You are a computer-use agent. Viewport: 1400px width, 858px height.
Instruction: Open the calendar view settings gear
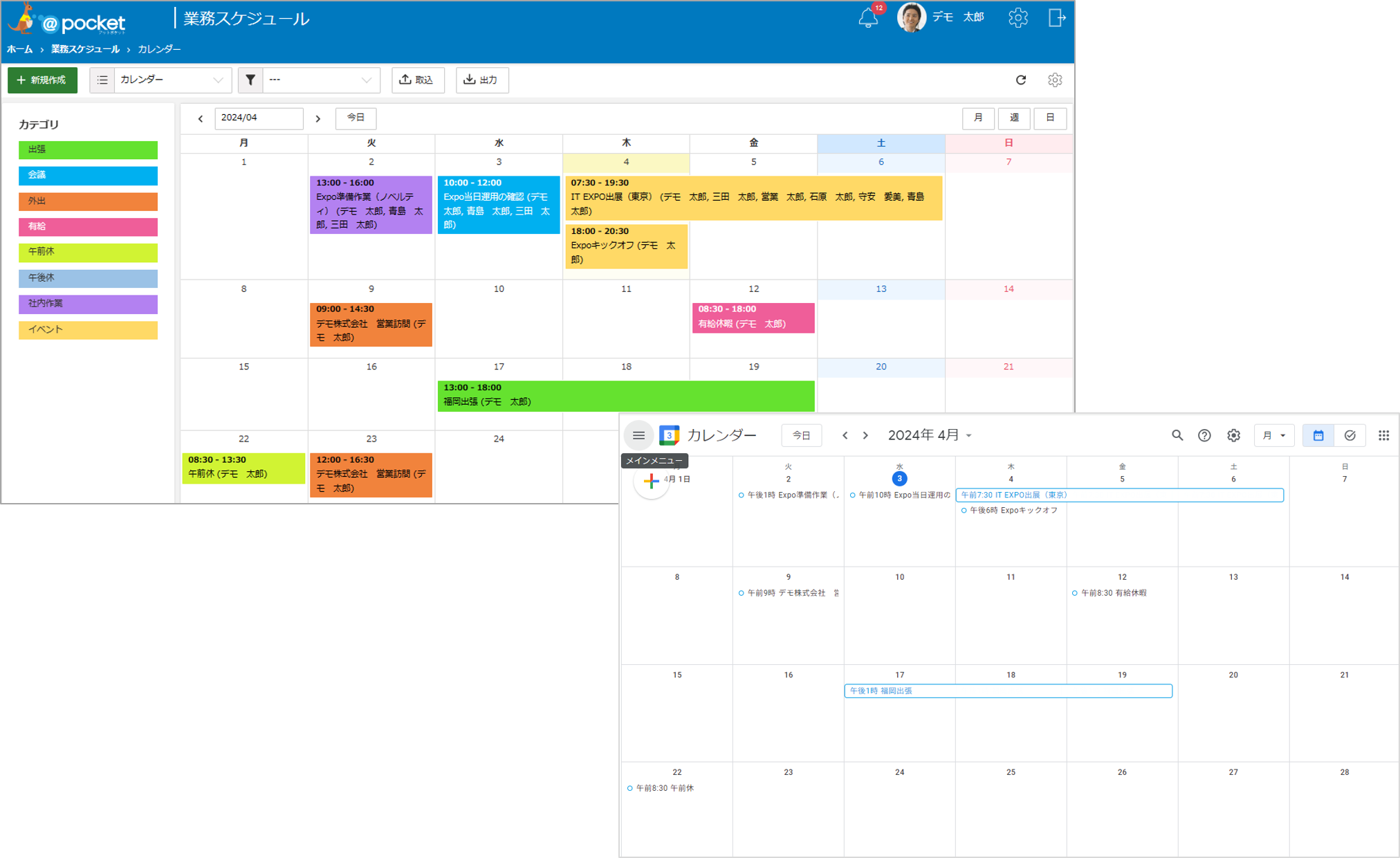[x=1055, y=80]
